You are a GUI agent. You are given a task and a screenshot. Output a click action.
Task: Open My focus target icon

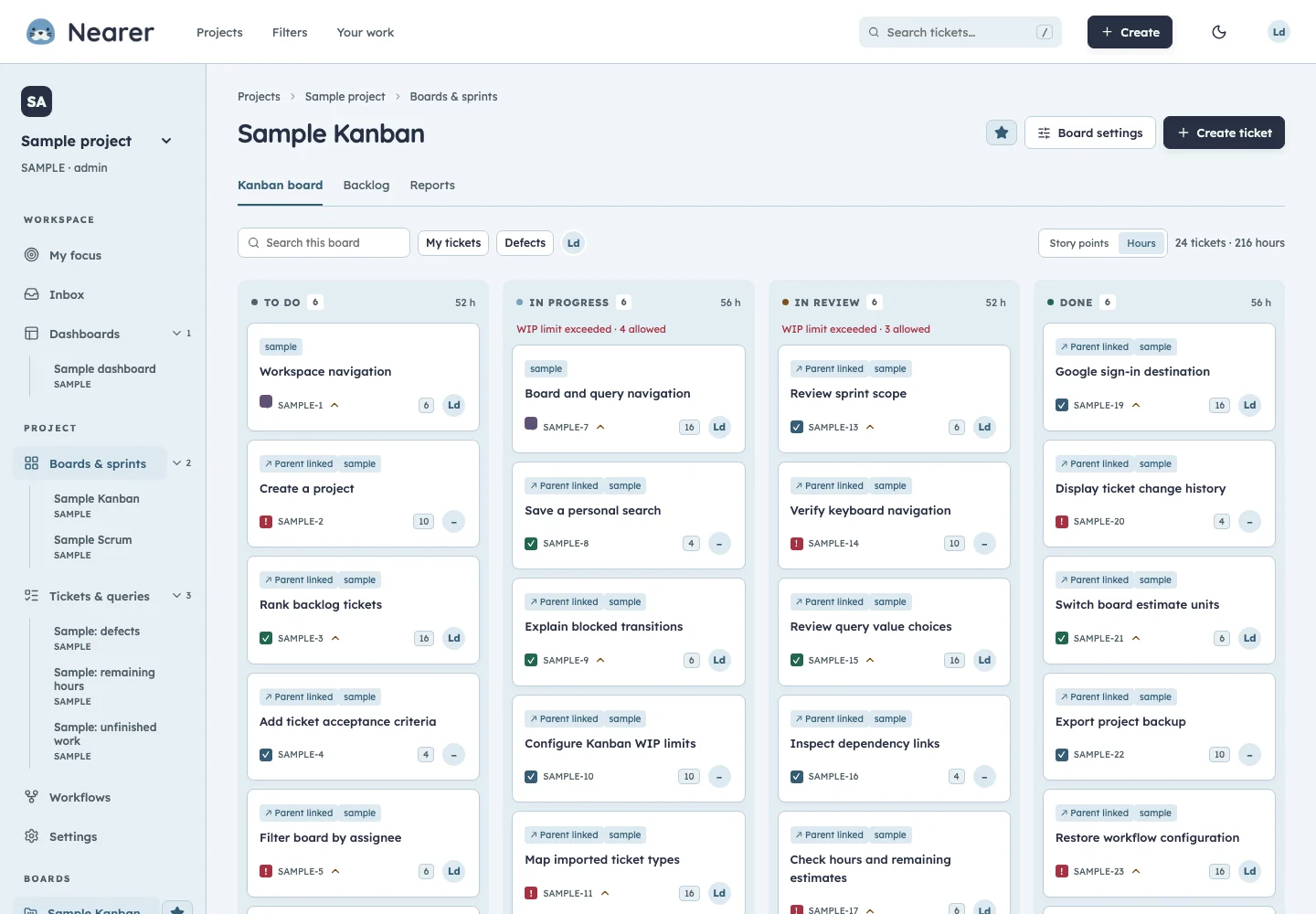(32, 255)
